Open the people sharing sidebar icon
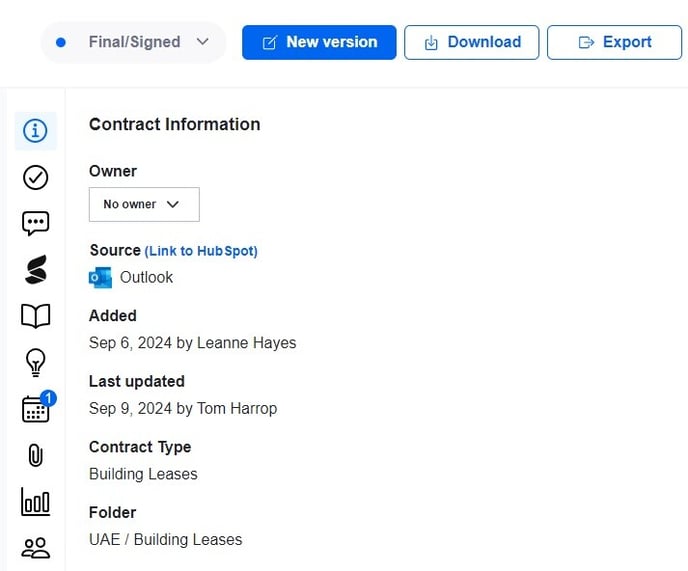Image resolution: width=688 pixels, height=571 pixels. 35,548
